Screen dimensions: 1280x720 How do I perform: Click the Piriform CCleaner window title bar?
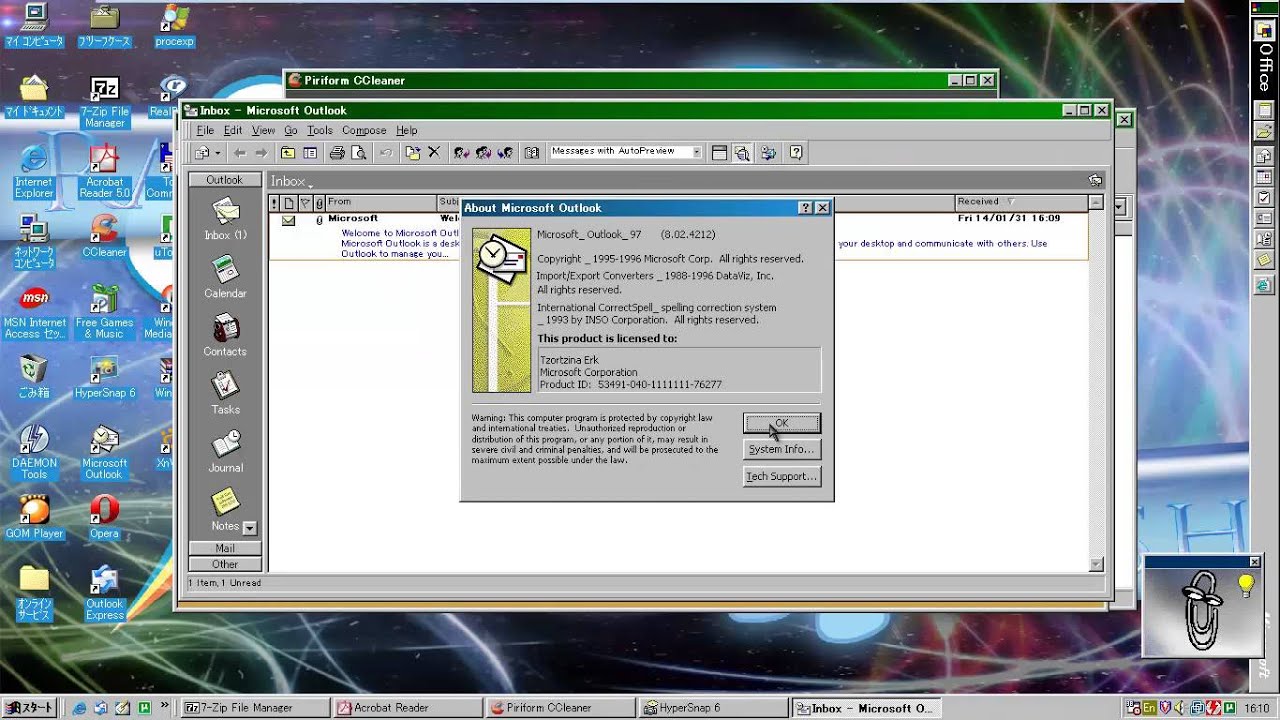point(640,80)
